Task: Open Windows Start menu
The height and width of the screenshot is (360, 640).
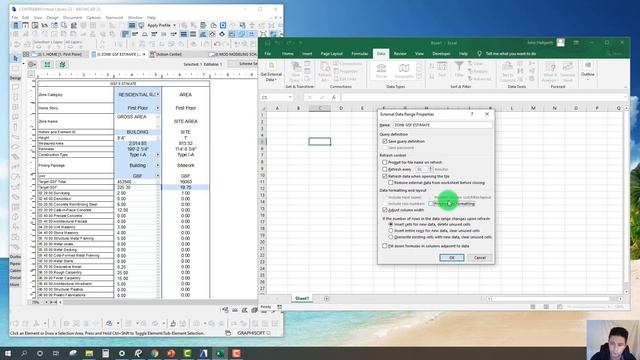Action: click(8, 353)
